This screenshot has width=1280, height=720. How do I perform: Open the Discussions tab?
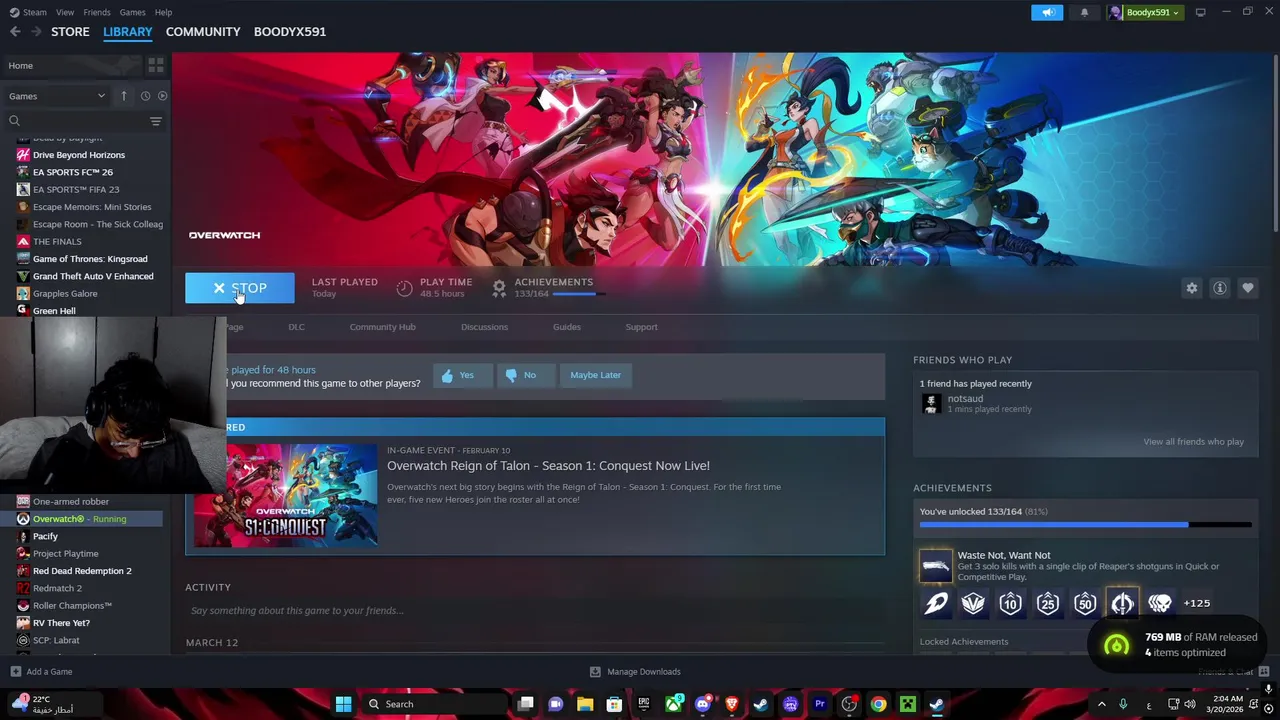[x=484, y=327]
